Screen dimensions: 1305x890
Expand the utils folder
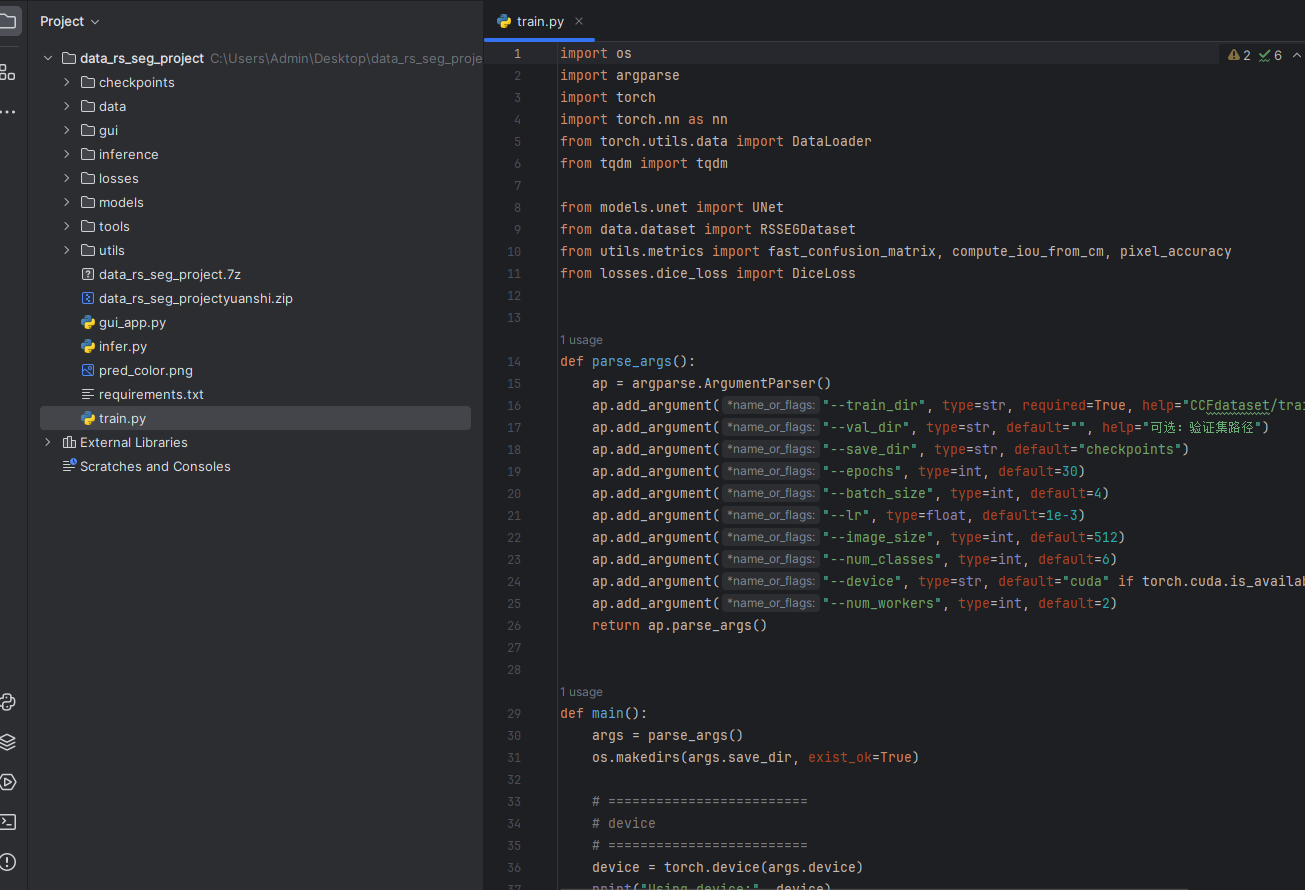pos(67,251)
